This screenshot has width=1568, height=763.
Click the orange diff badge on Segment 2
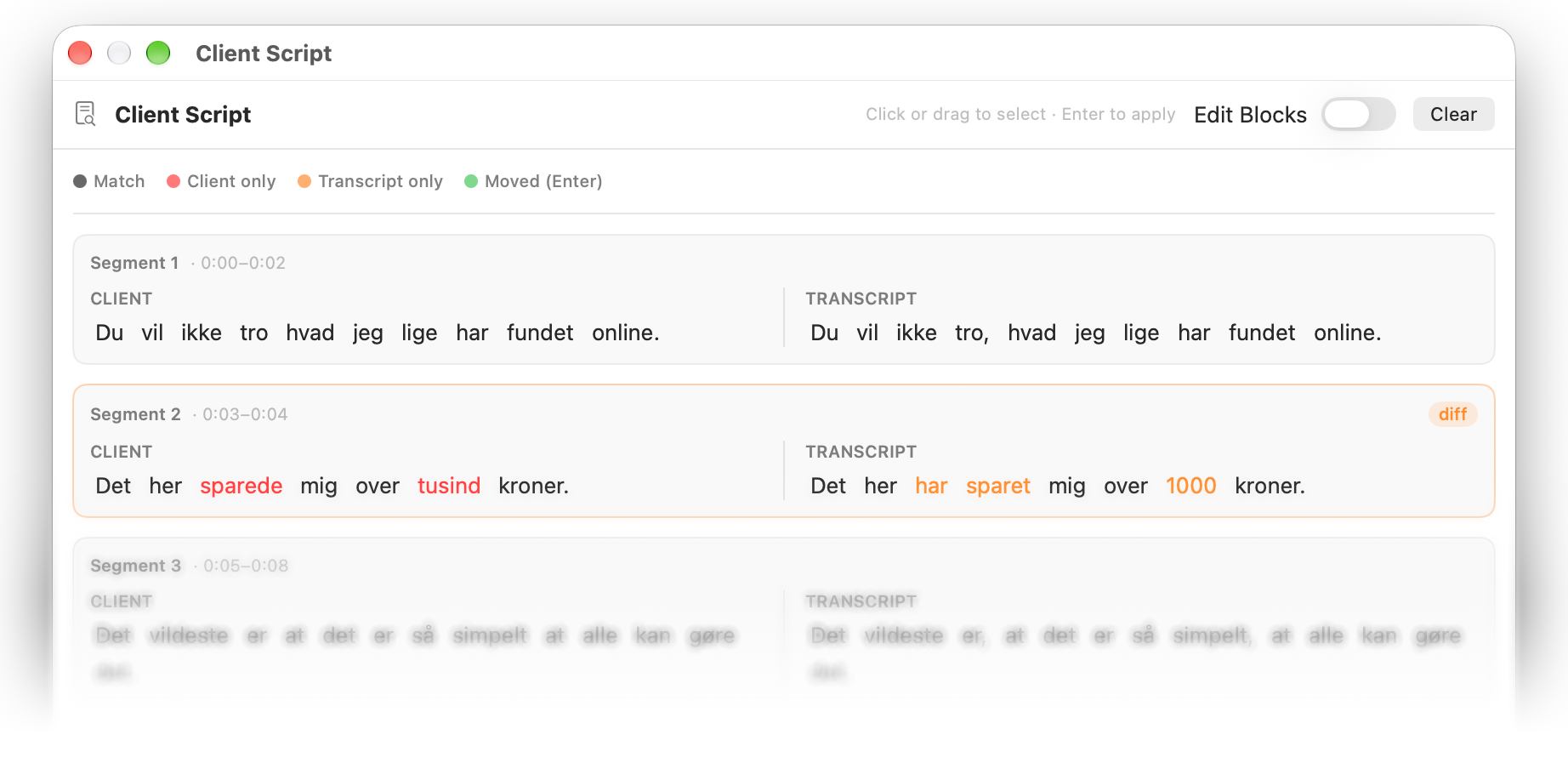point(1453,414)
